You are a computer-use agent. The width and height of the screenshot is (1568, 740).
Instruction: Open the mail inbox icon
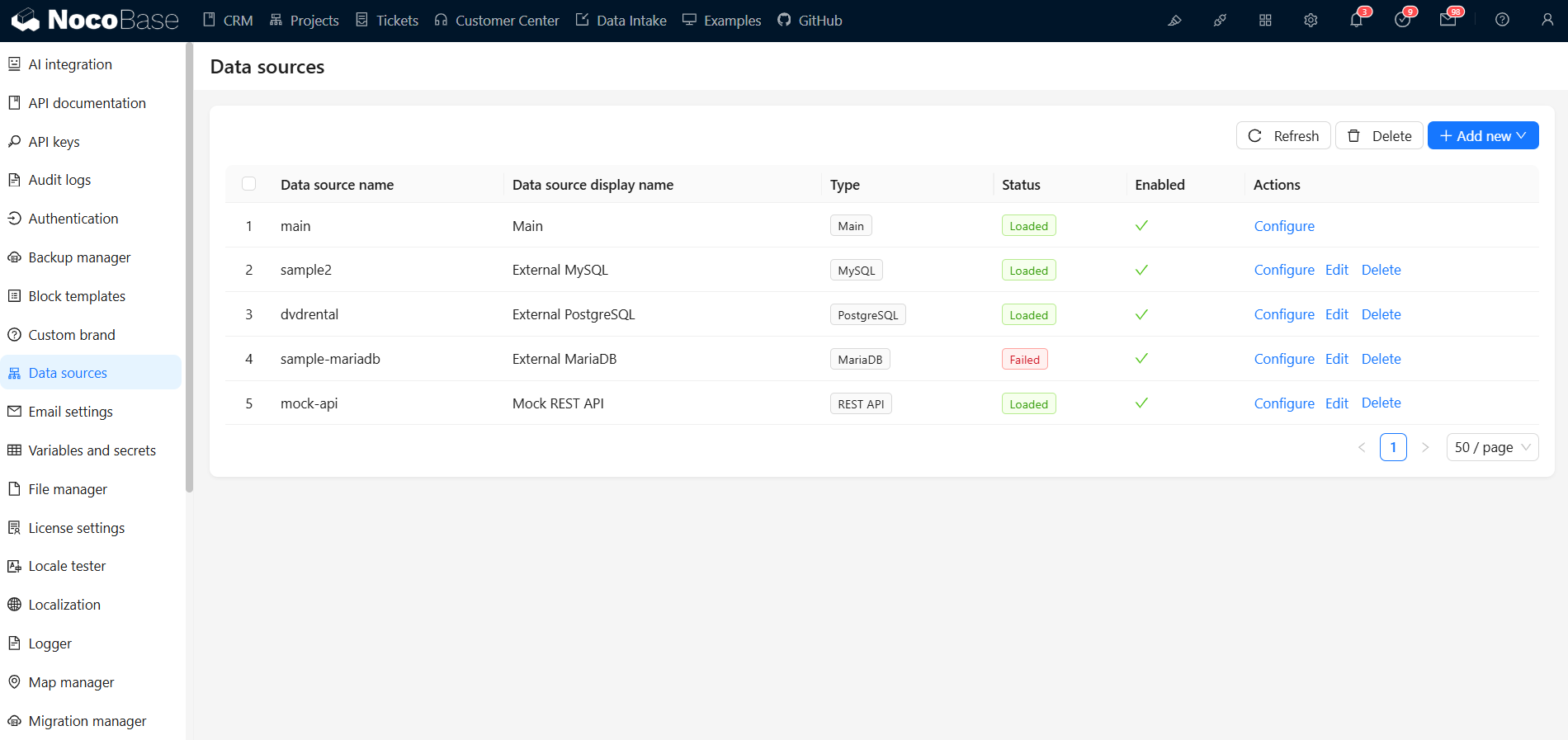pos(1448,21)
